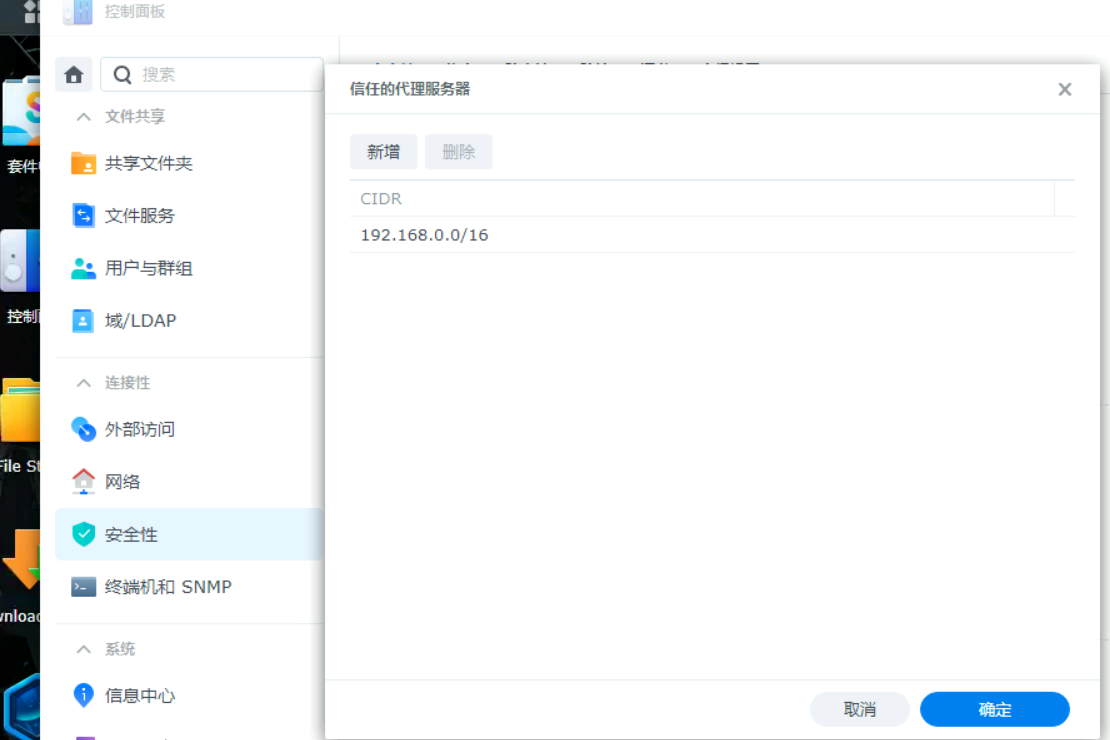This screenshot has width=1110, height=740.
Task: Collapse the 文件共享 section
Action: [84, 117]
